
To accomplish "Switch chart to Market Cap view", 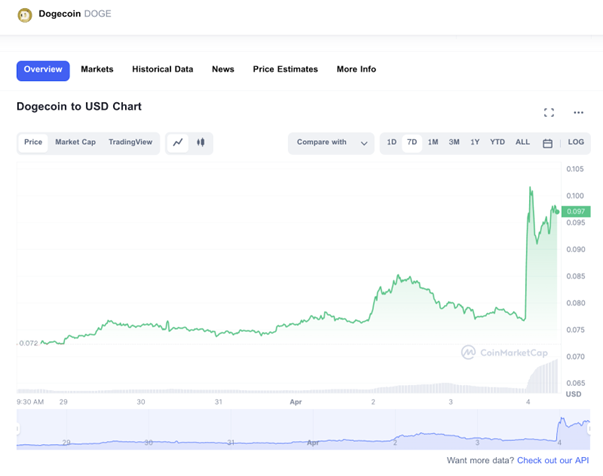I will click(x=75, y=142).
